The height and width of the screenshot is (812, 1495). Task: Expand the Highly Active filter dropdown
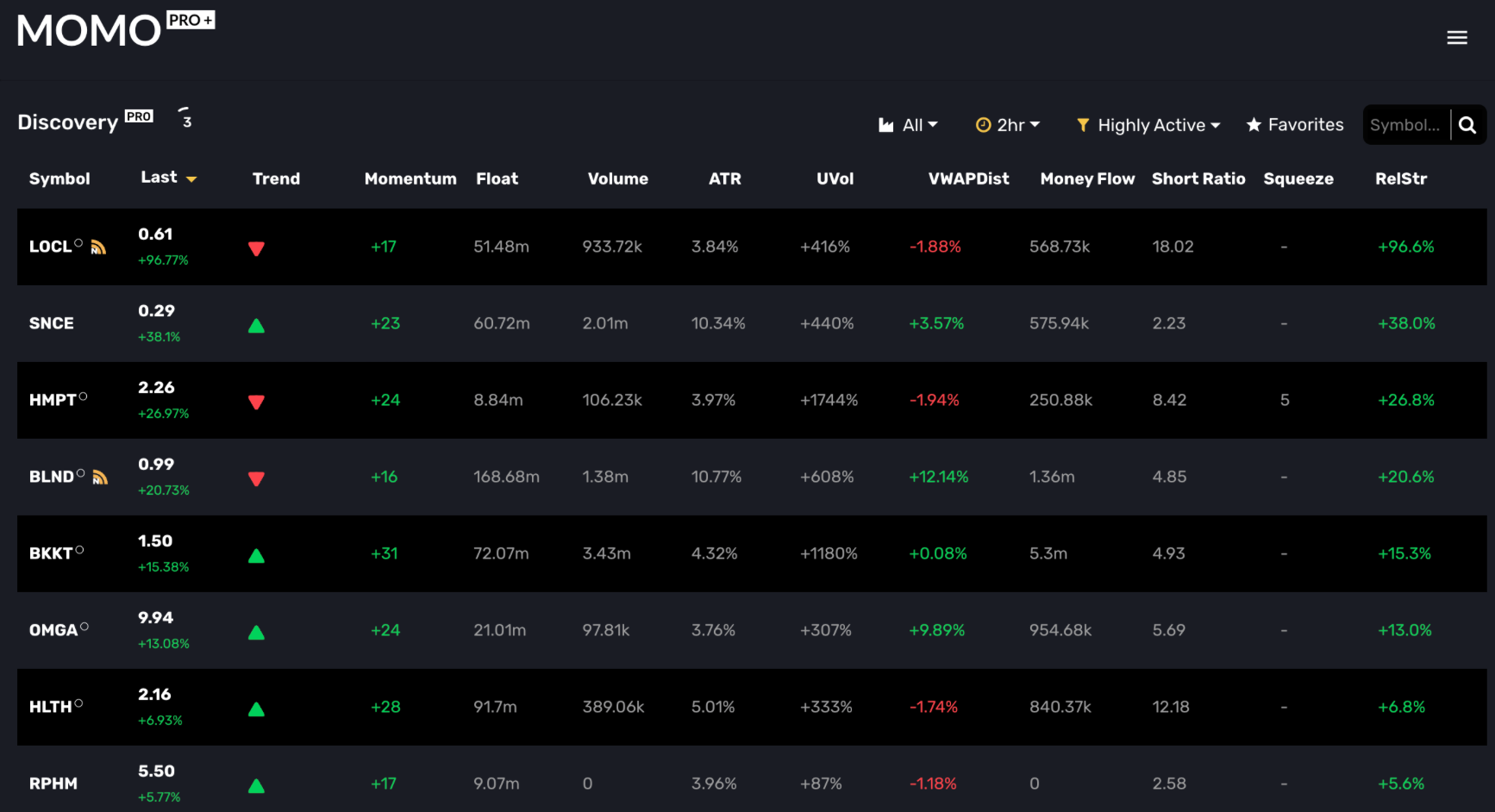pos(1148,125)
